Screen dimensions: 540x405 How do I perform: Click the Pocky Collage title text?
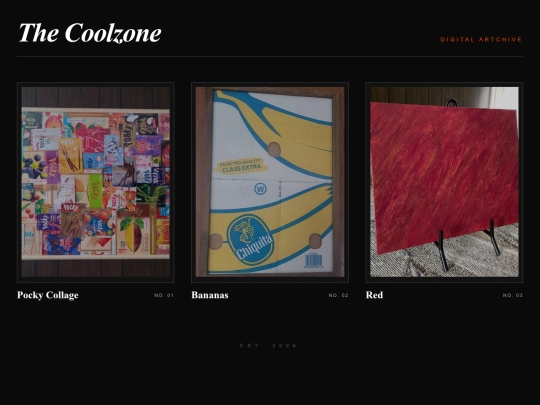point(48,295)
